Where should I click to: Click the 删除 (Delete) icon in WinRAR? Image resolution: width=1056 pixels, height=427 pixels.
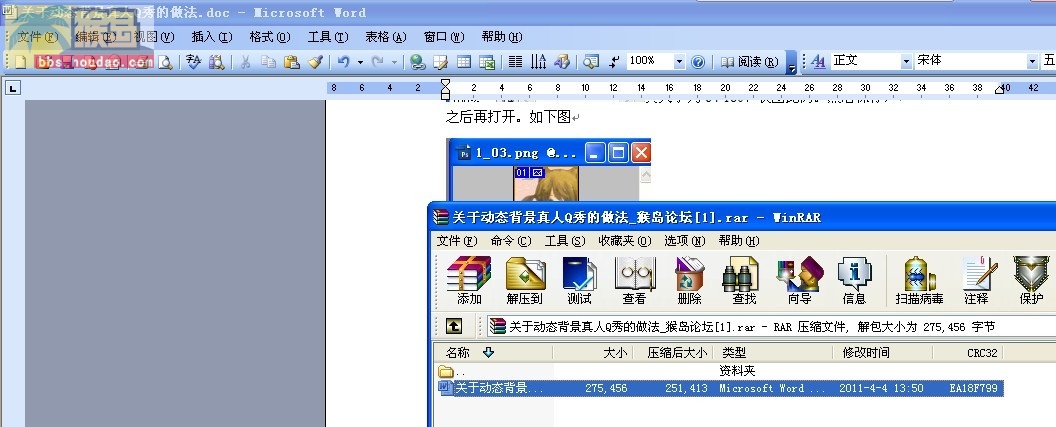(690, 280)
